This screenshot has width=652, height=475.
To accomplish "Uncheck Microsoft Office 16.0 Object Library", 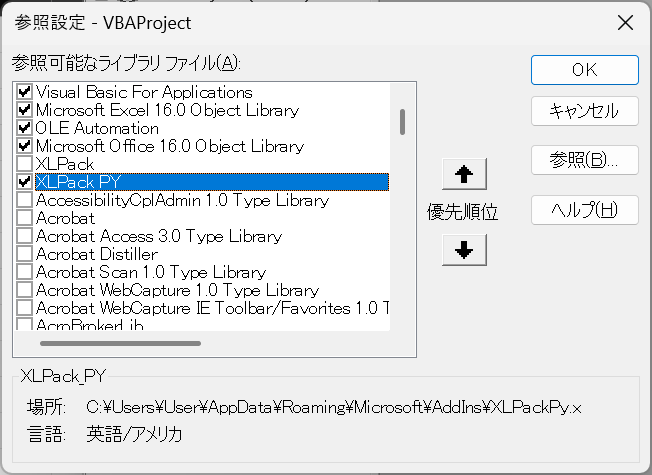I will (x=25, y=146).
